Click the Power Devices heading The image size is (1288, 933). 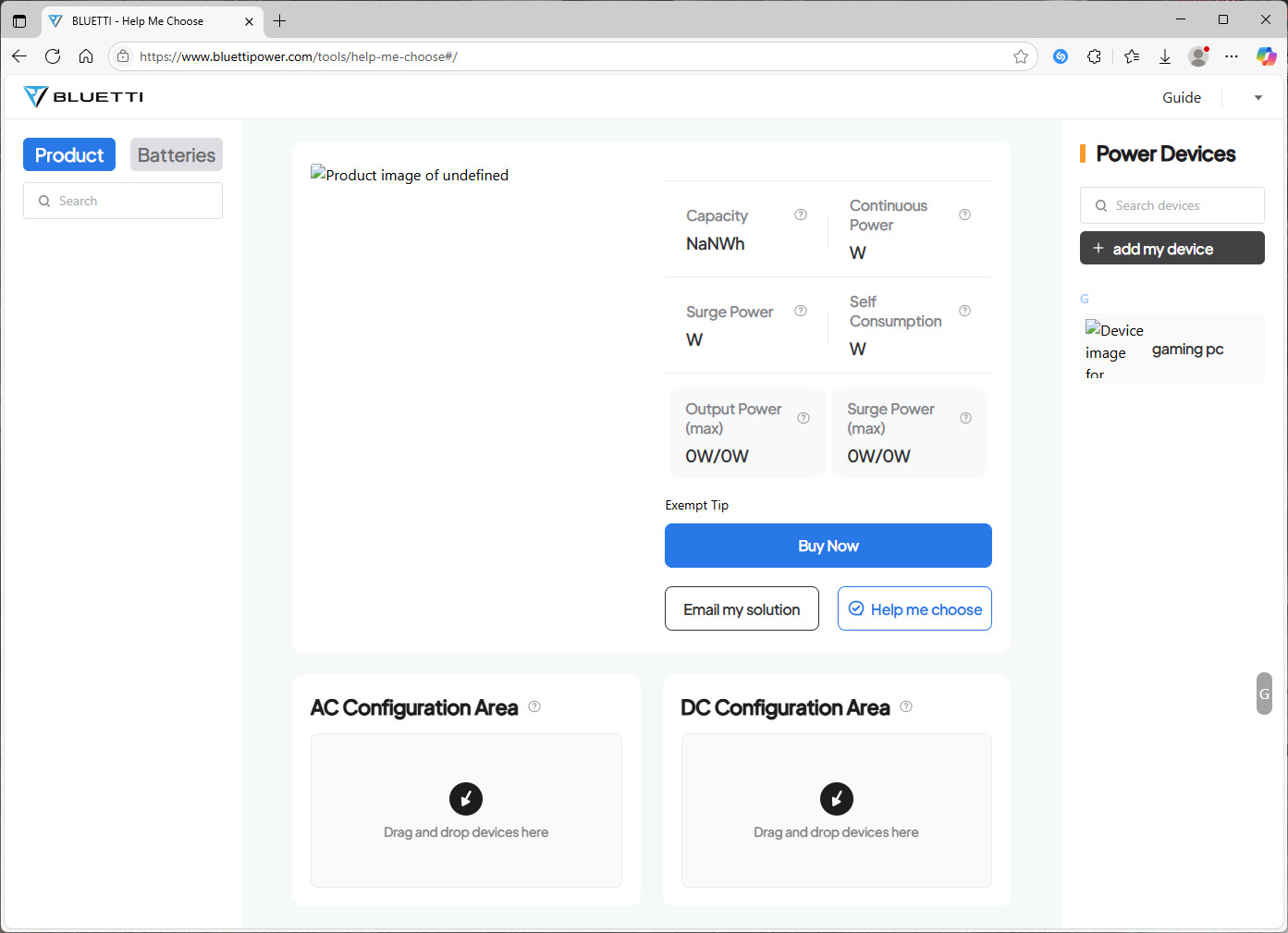[x=1166, y=153]
